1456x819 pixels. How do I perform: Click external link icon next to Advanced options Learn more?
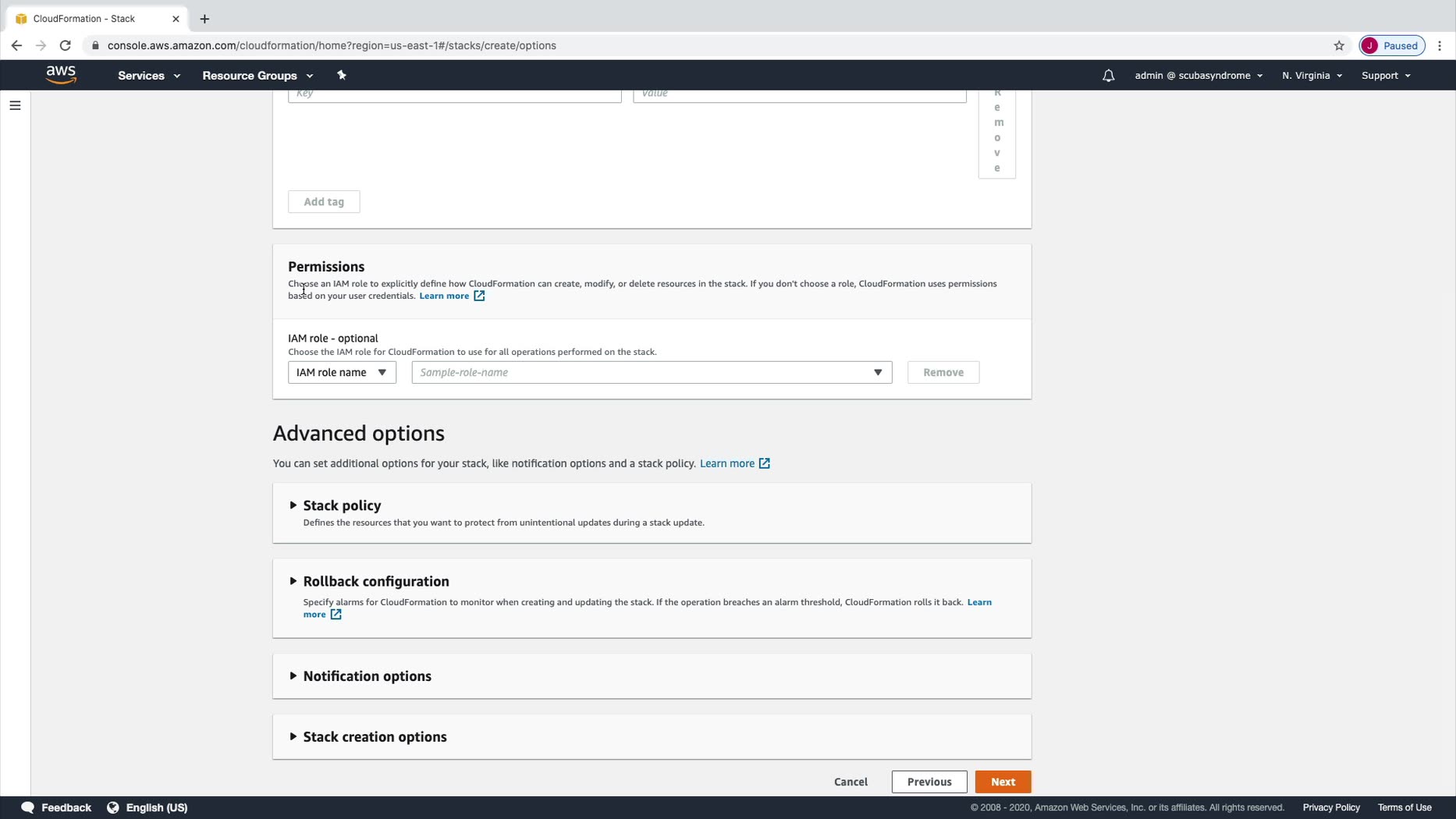(765, 463)
